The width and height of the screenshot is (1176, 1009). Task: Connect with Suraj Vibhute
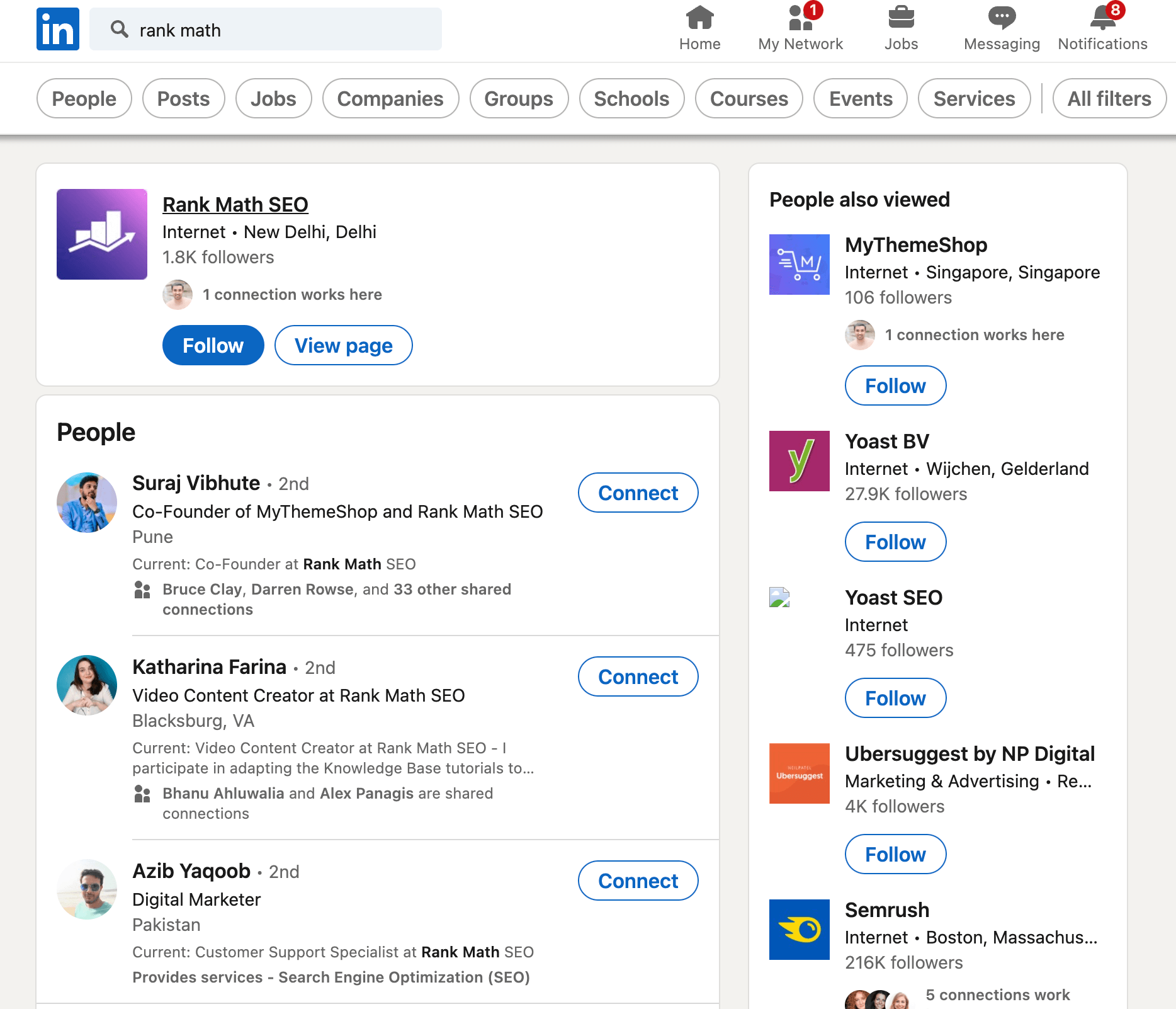click(x=638, y=493)
